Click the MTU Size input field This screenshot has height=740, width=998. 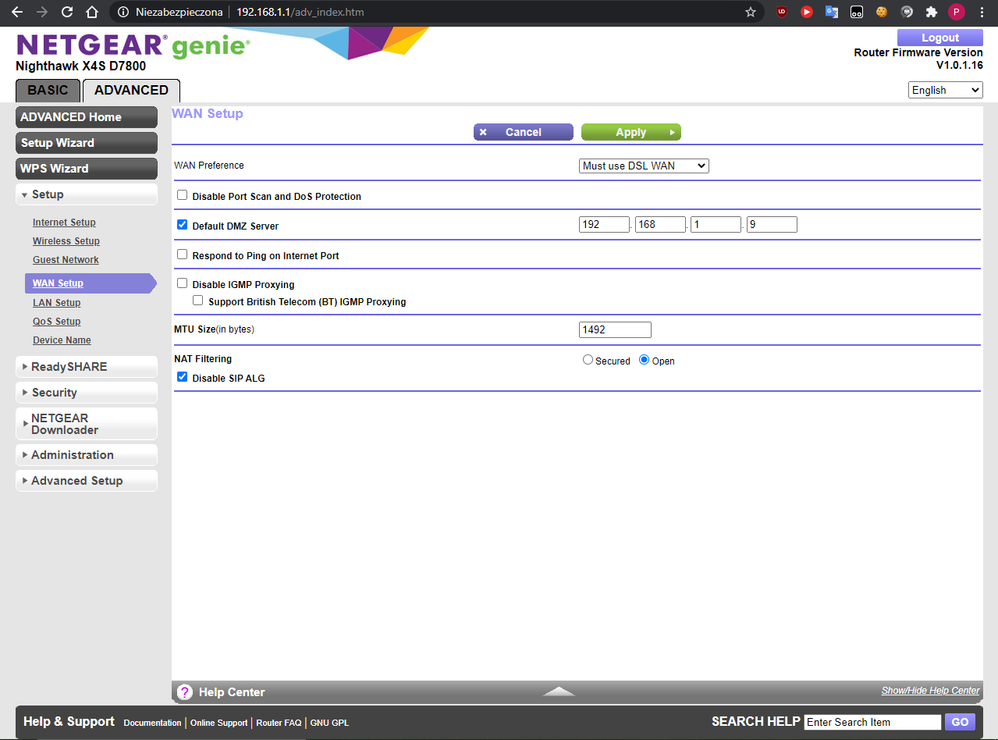tap(615, 330)
